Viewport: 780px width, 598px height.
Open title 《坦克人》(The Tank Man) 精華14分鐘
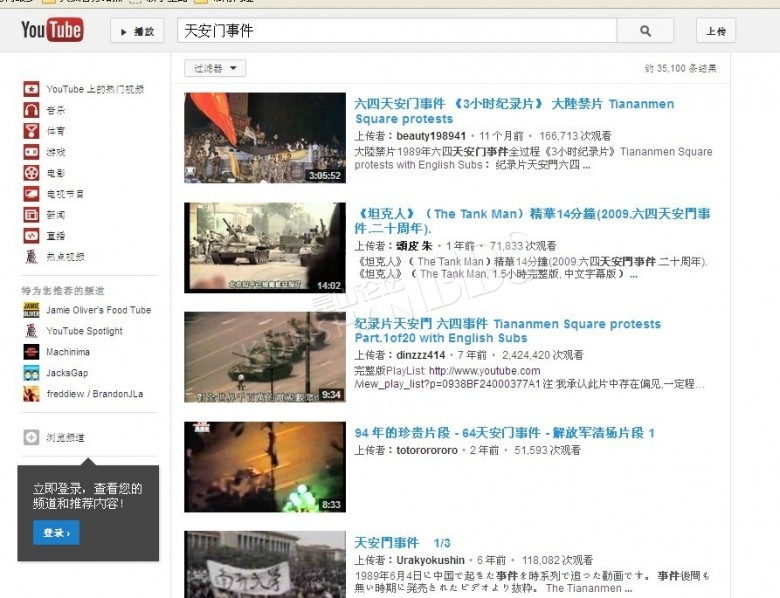tap(532, 221)
